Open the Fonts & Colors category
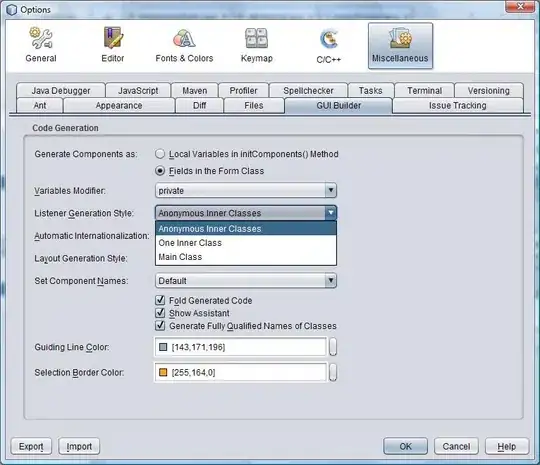 (184, 45)
